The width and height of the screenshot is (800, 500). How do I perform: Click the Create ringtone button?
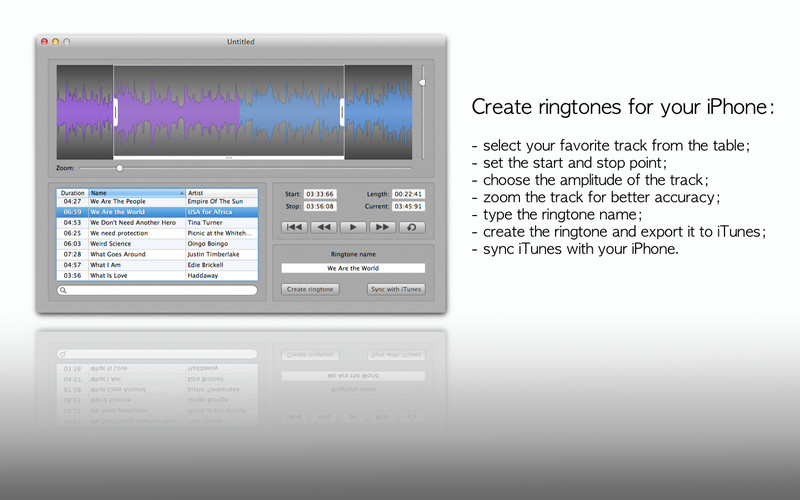(x=310, y=289)
